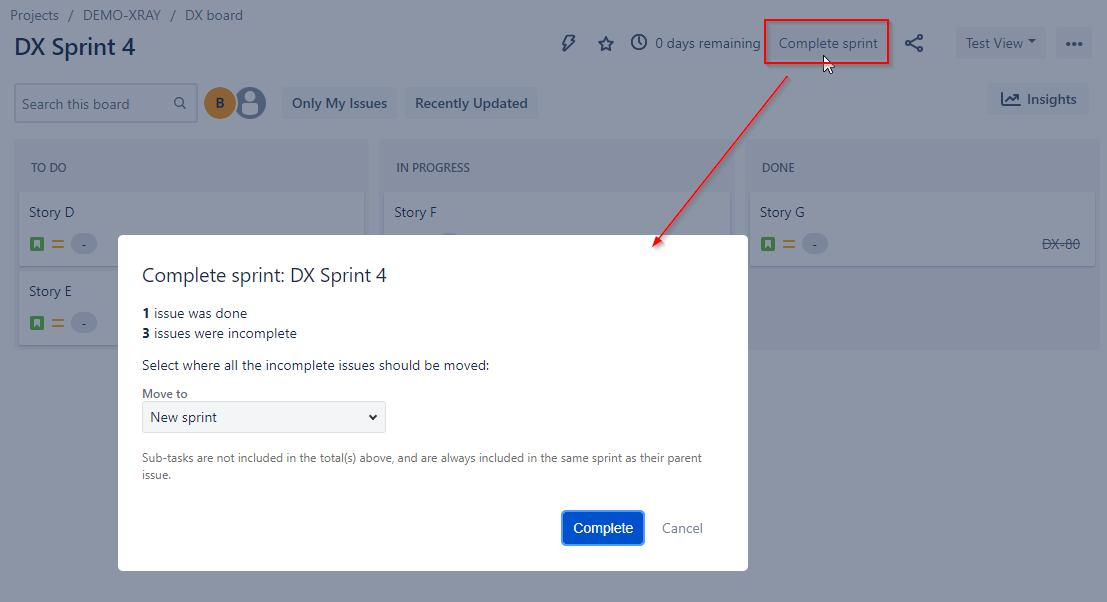
Task: Open the Story D card
Action: click(x=191, y=229)
